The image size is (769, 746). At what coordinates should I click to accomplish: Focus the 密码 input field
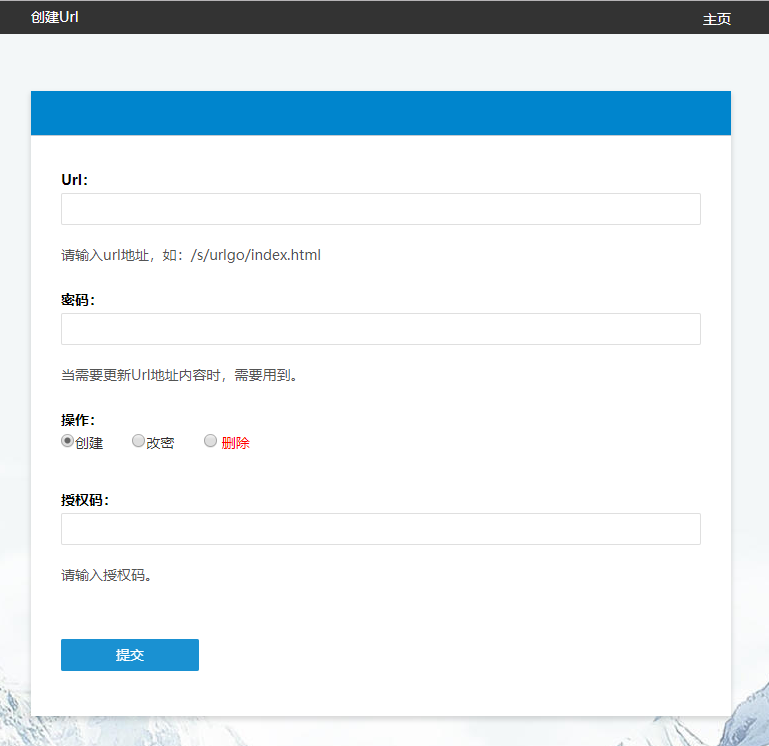point(381,329)
